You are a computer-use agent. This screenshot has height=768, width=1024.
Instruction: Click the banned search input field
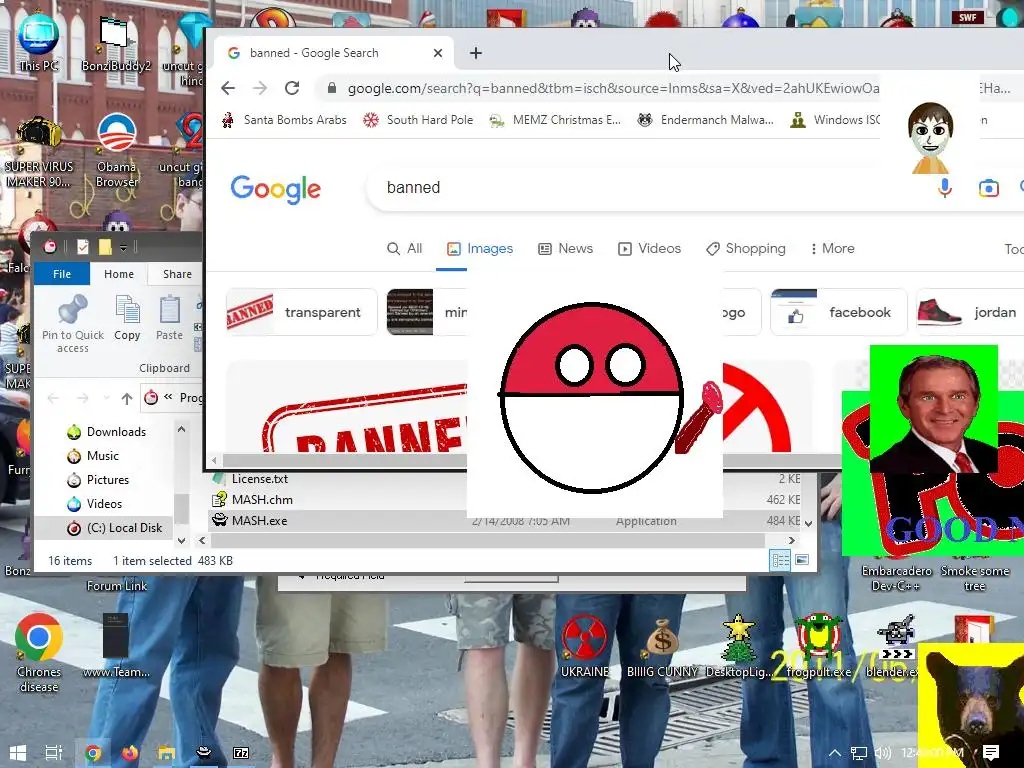pyautogui.click(x=653, y=188)
